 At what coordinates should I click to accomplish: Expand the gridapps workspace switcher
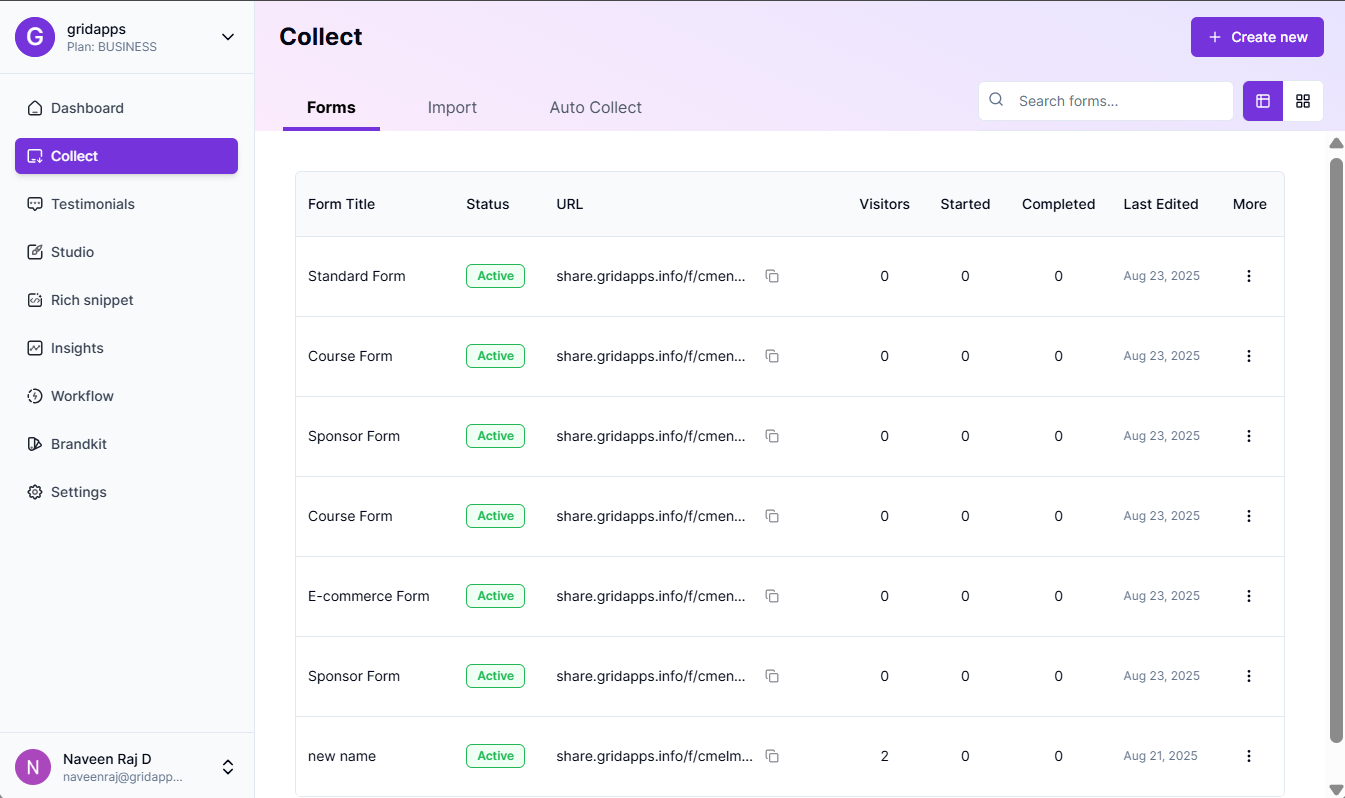click(228, 37)
